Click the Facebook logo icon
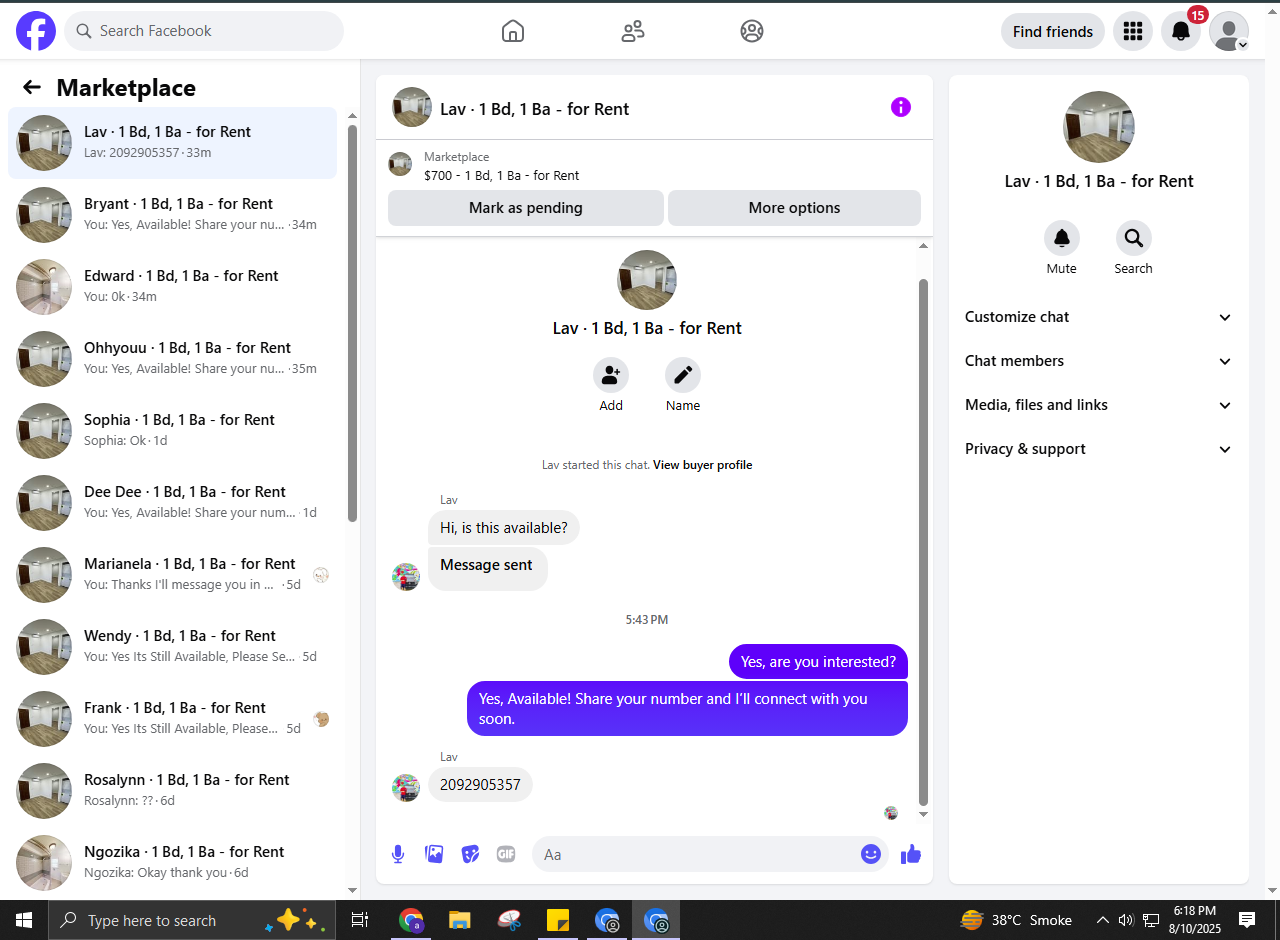Image resolution: width=1280 pixels, height=940 pixels. [x=36, y=31]
